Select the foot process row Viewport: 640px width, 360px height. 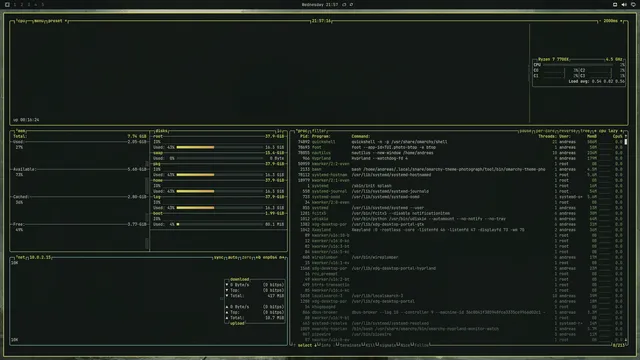459,147
